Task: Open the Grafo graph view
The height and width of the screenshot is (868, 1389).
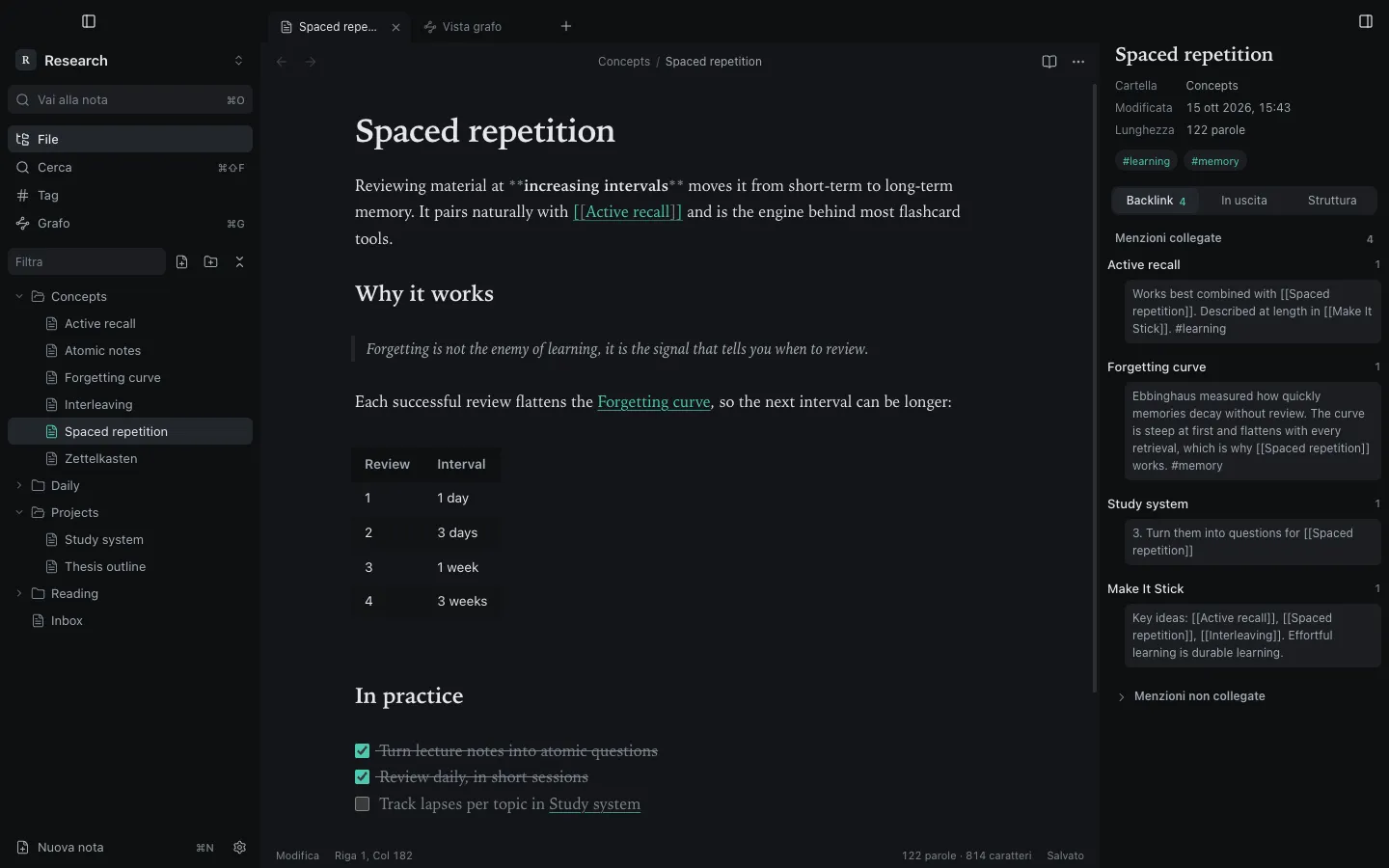Action: tap(130, 223)
